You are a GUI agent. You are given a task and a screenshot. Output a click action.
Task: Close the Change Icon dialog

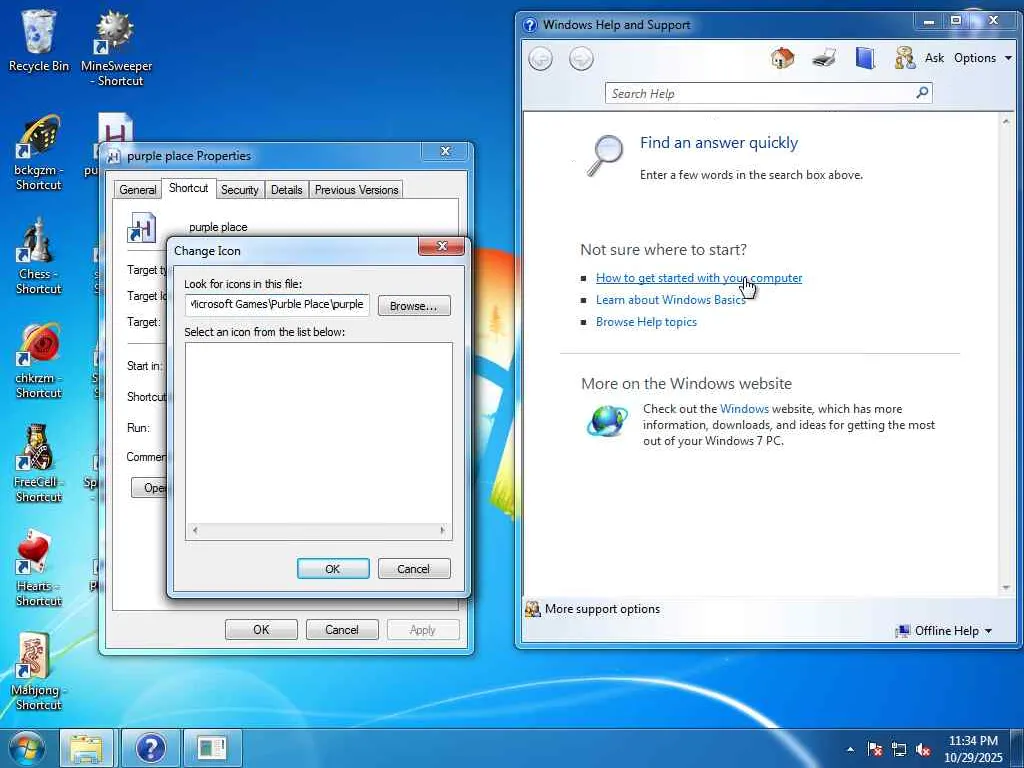coord(441,246)
